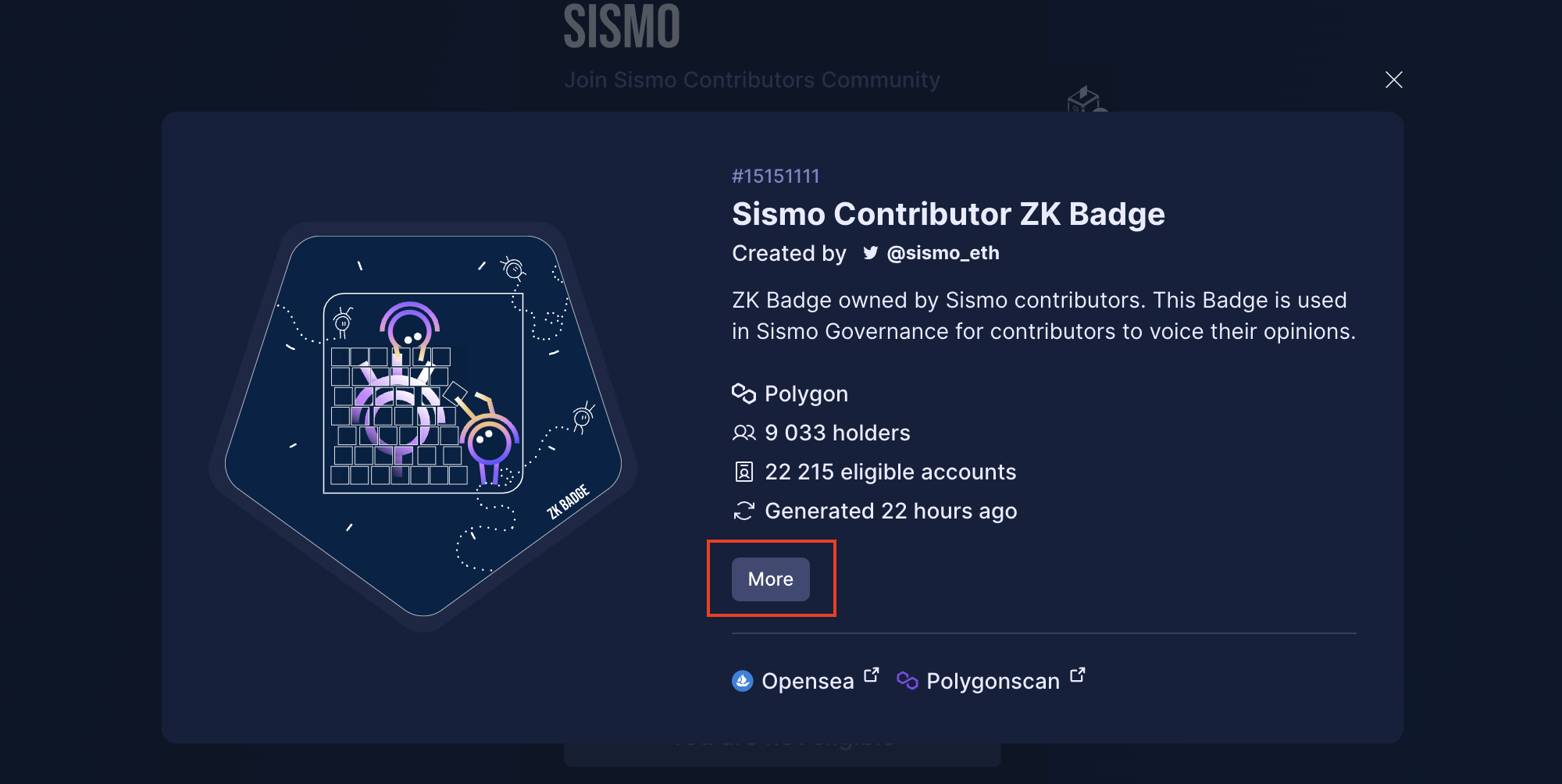The height and width of the screenshot is (784, 1562).
Task: Click the ZK Badge pentagon artwork
Action: (x=423, y=426)
